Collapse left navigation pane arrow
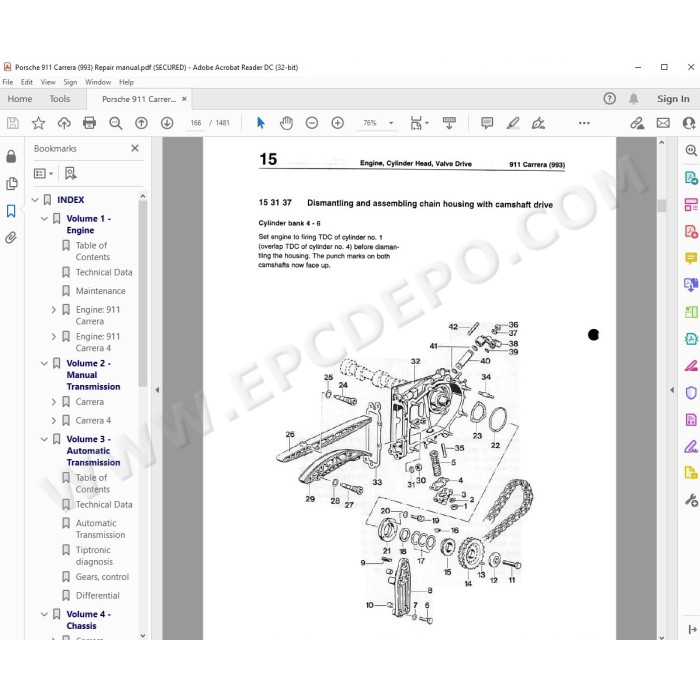The width and height of the screenshot is (700, 700). pyautogui.click(x=157, y=390)
